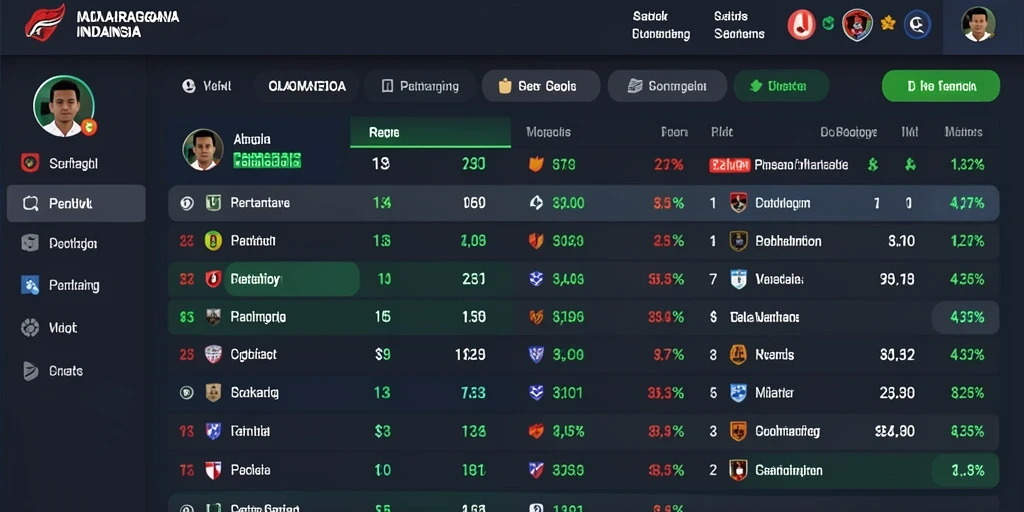
Task: Open Pentraing in the left sidebar
Action: [x=74, y=285]
